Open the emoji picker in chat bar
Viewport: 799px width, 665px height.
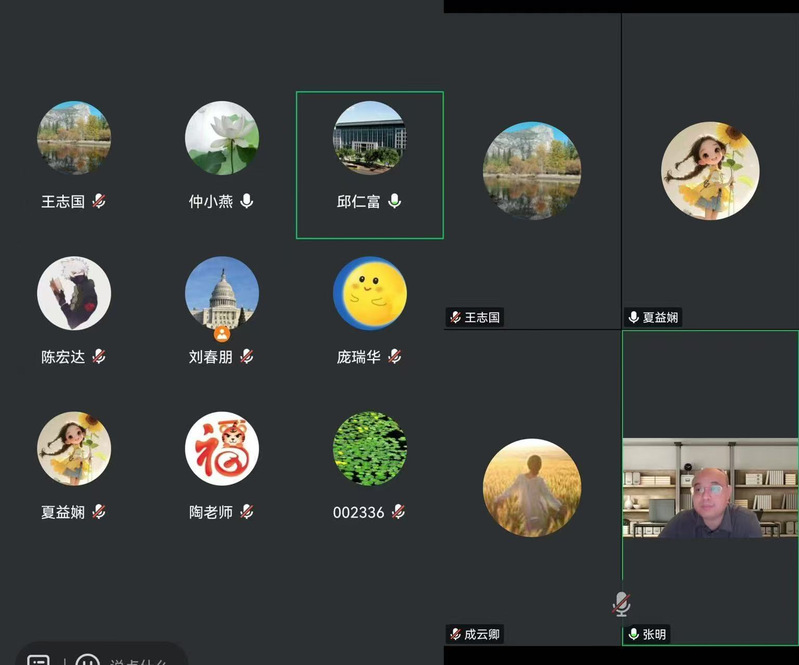[x=88, y=660]
